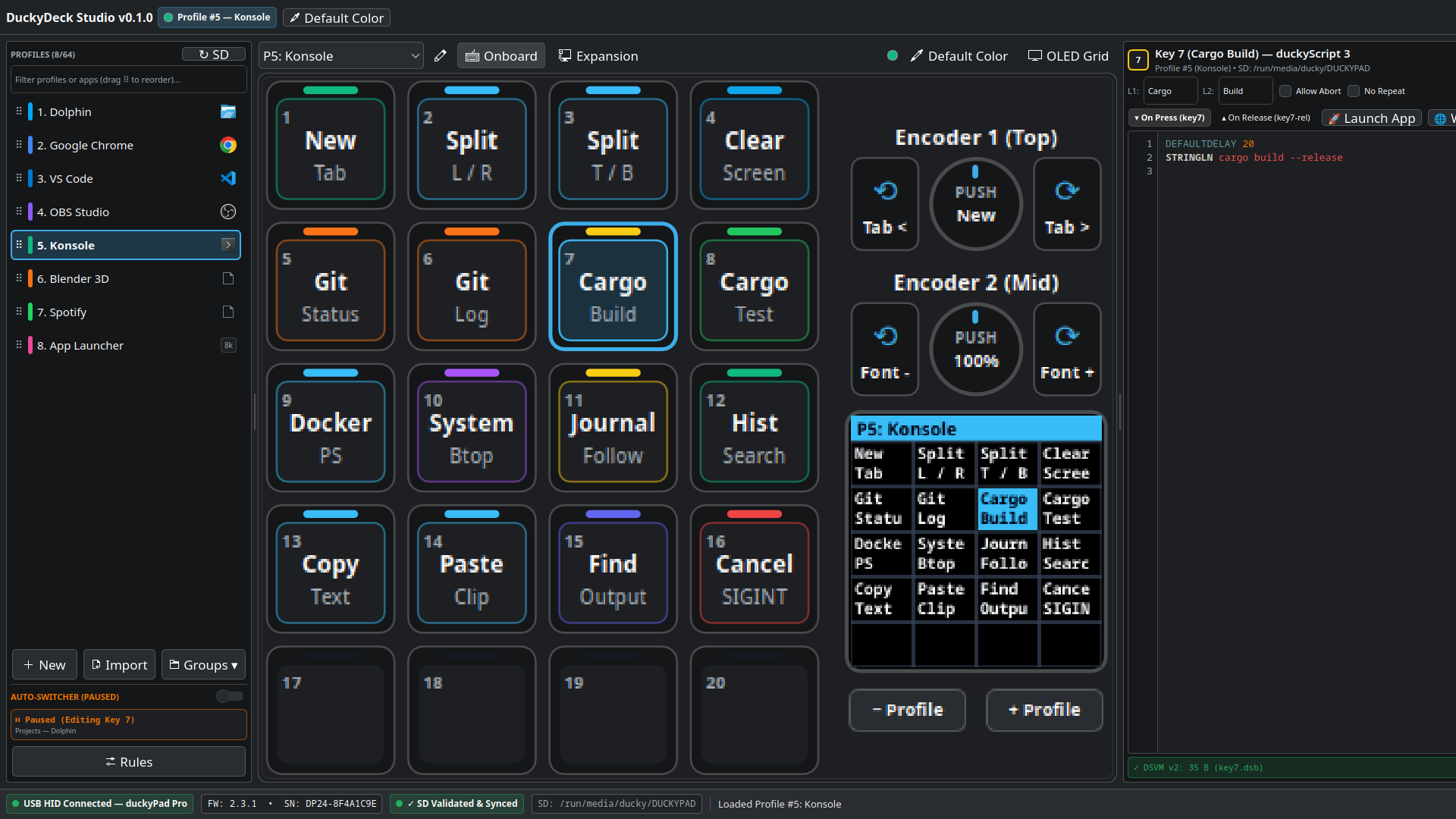This screenshot has width=1456, height=819.
Task: Click the yellow color bar on Cargo Build key
Action: point(613,231)
